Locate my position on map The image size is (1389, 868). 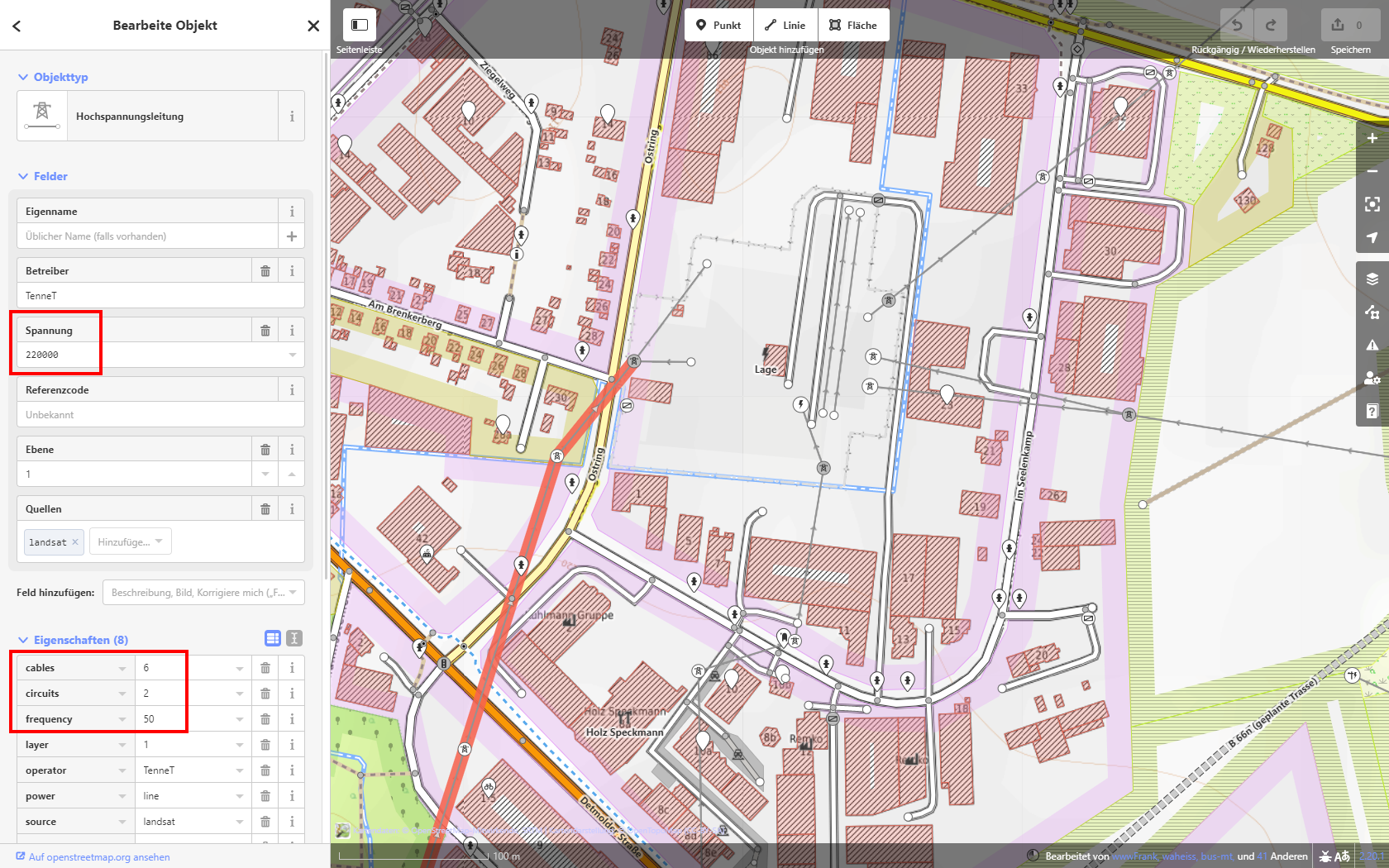coord(1372,237)
